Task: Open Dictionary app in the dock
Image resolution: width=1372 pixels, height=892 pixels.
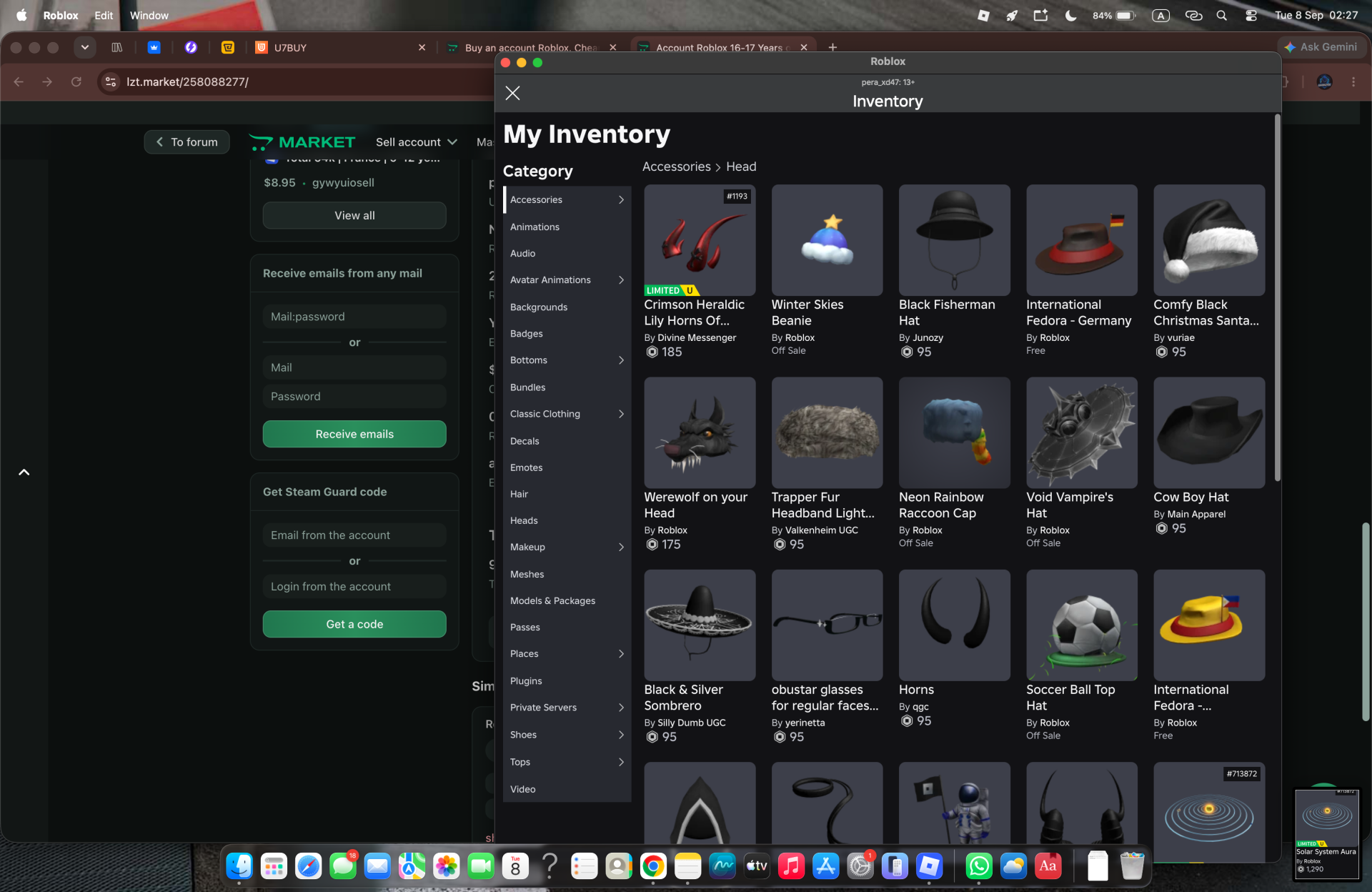Action: point(1048,866)
